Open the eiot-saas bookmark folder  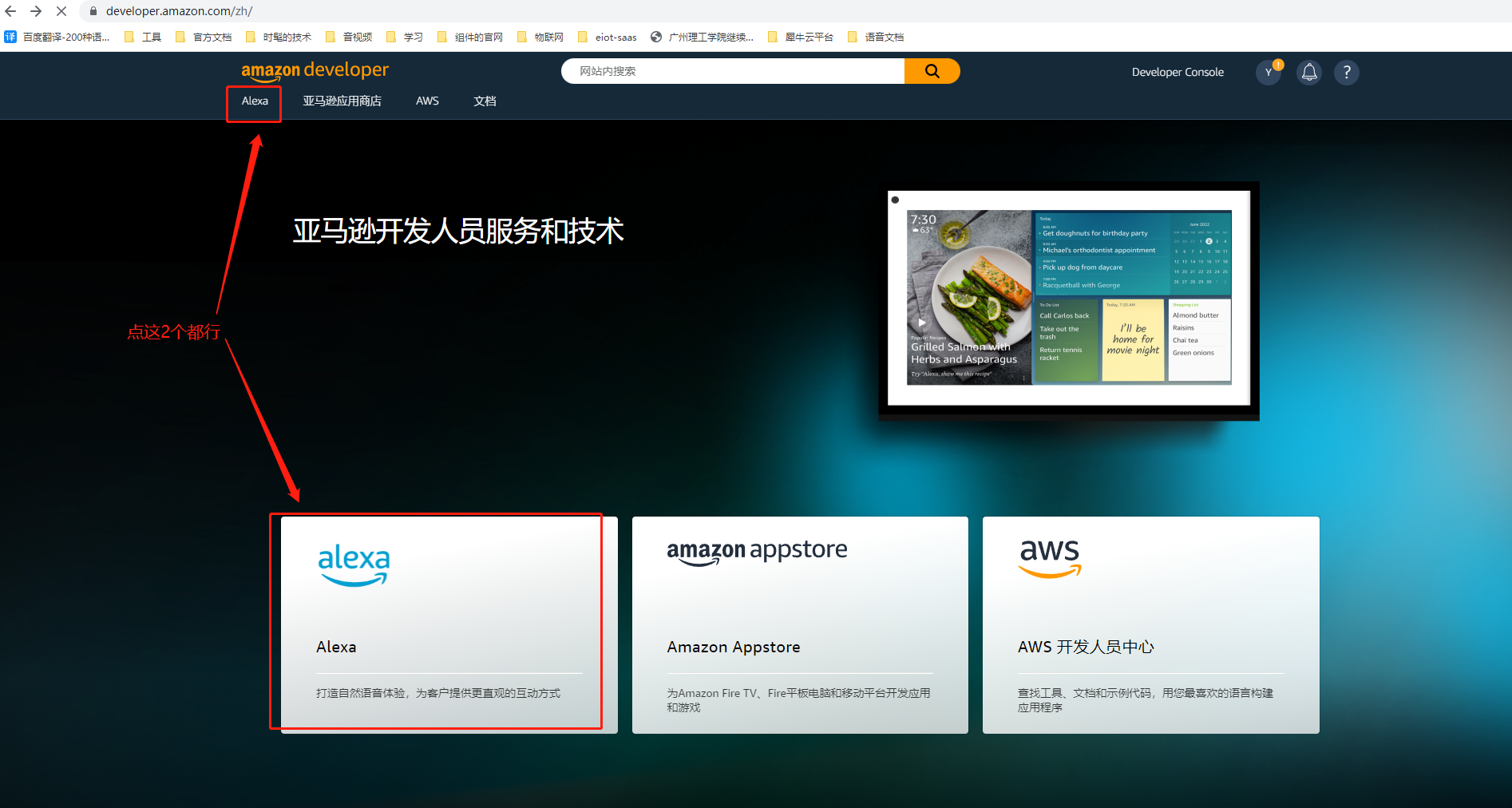[607, 37]
